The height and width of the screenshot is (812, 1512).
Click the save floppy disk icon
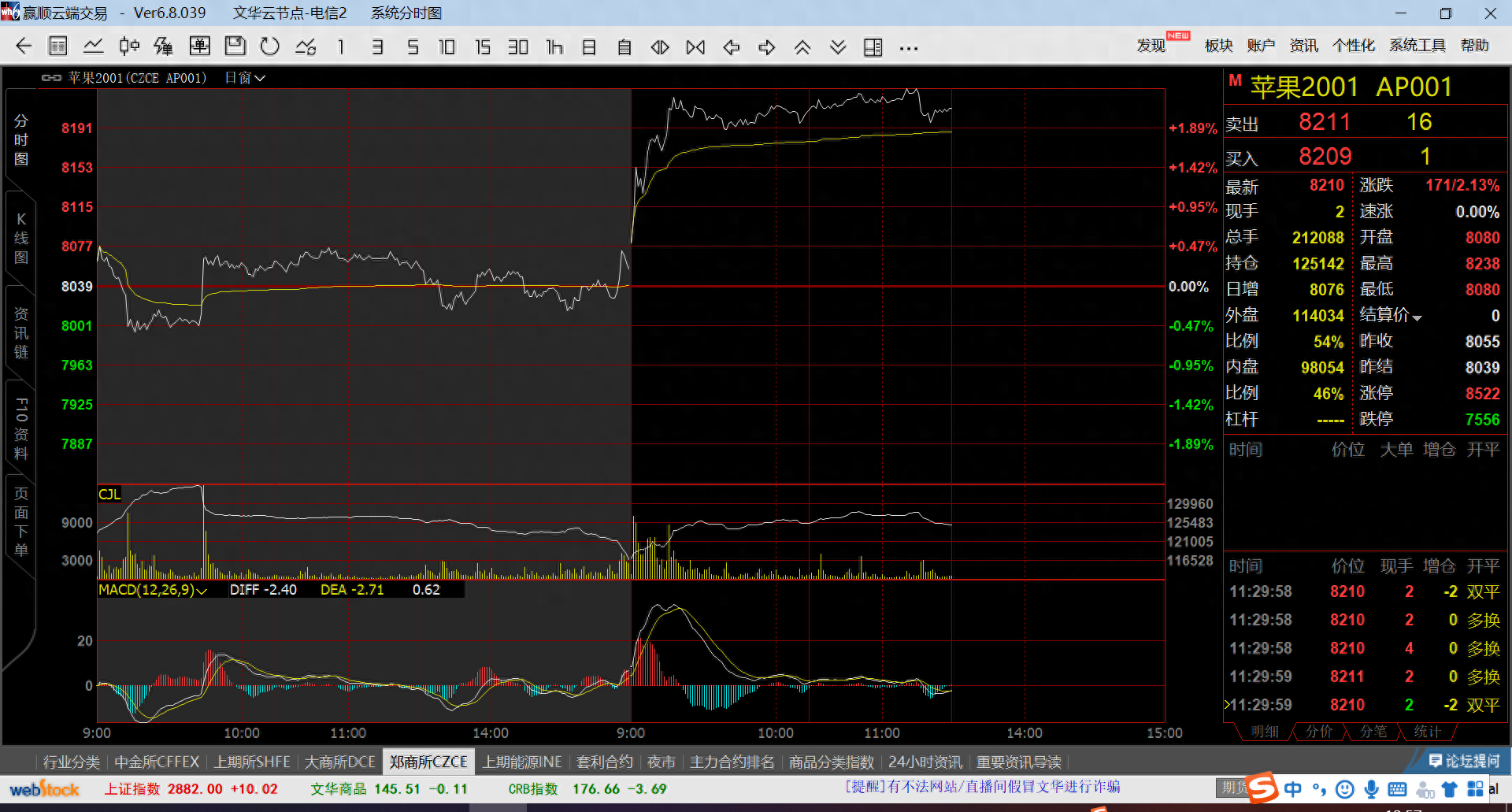click(x=235, y=46)
